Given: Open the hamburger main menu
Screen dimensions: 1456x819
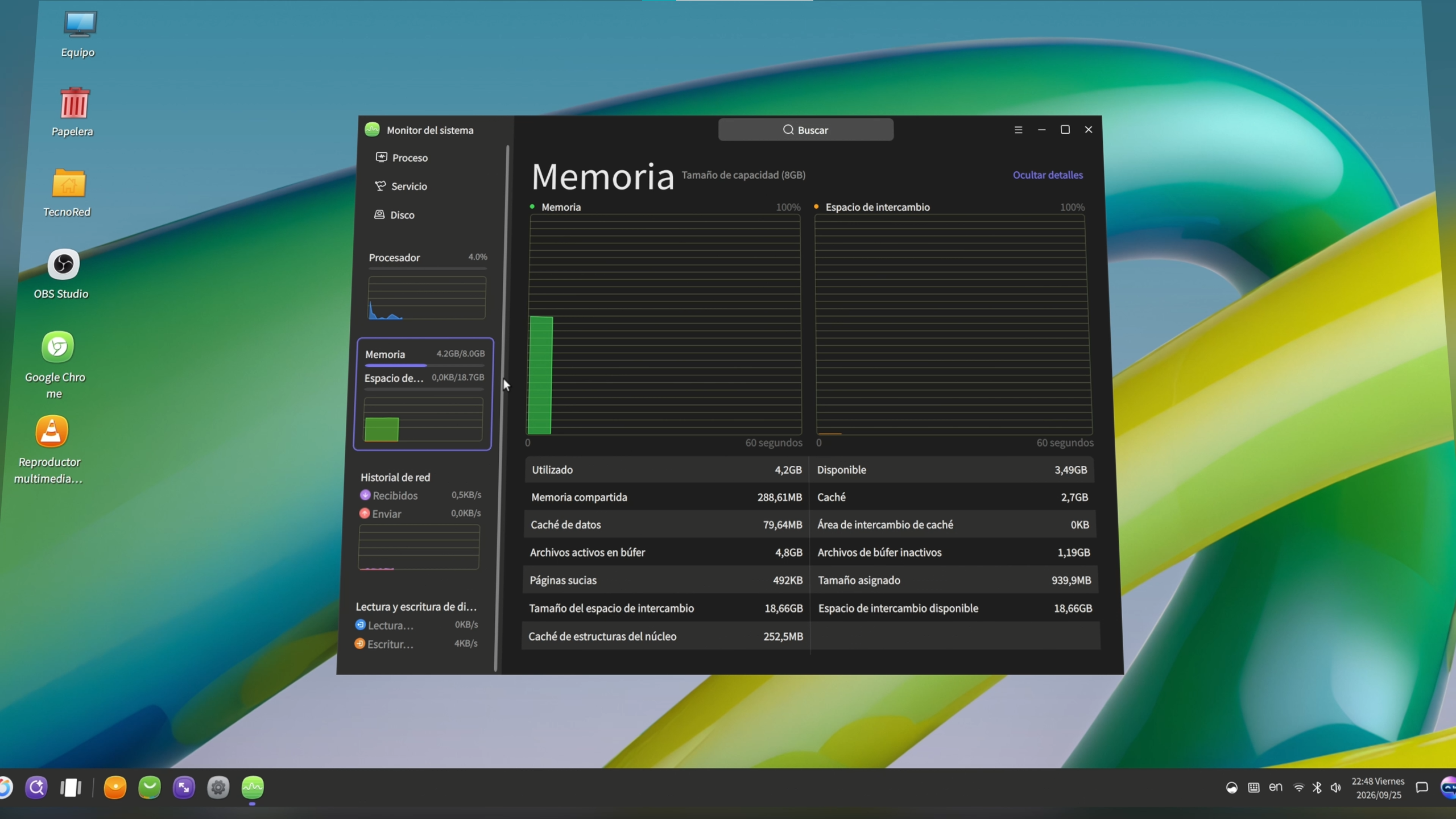Looking at the screenshot, I should 1019,130.
